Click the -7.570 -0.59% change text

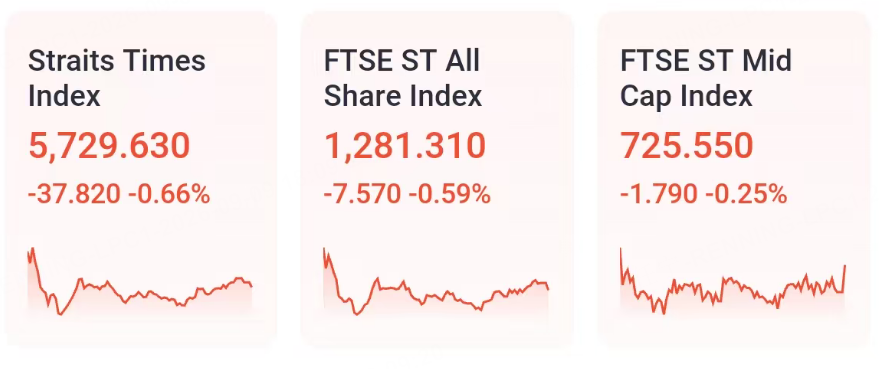pos(407,195)
